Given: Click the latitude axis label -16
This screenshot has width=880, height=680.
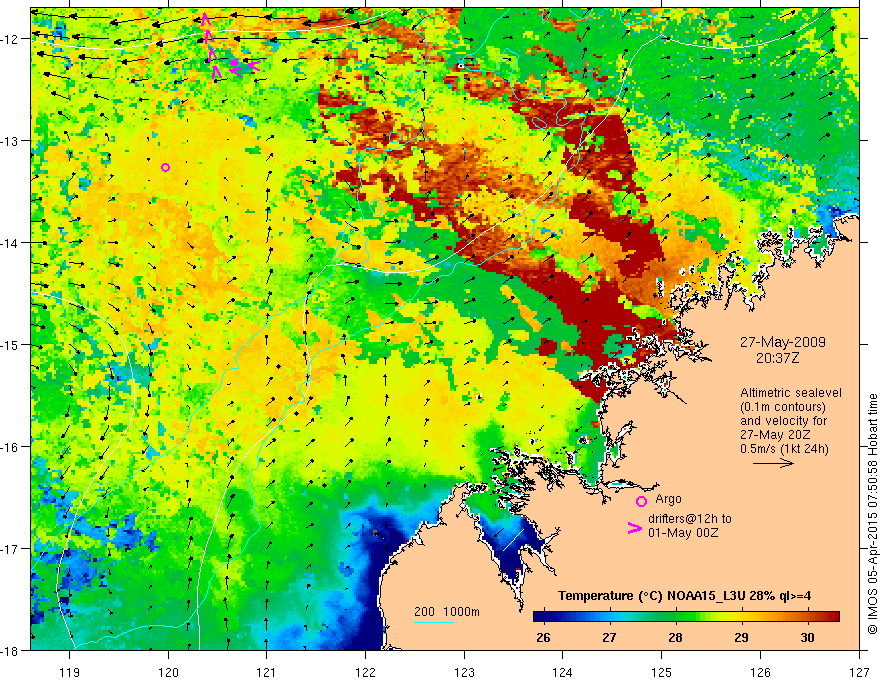Looking at the screenshot, I should [10, 447].
